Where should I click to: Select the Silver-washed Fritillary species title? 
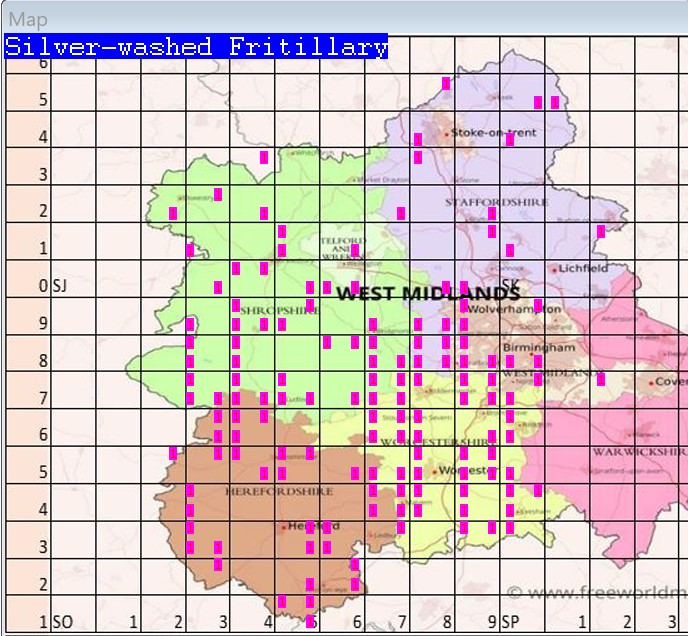[196, 47]
